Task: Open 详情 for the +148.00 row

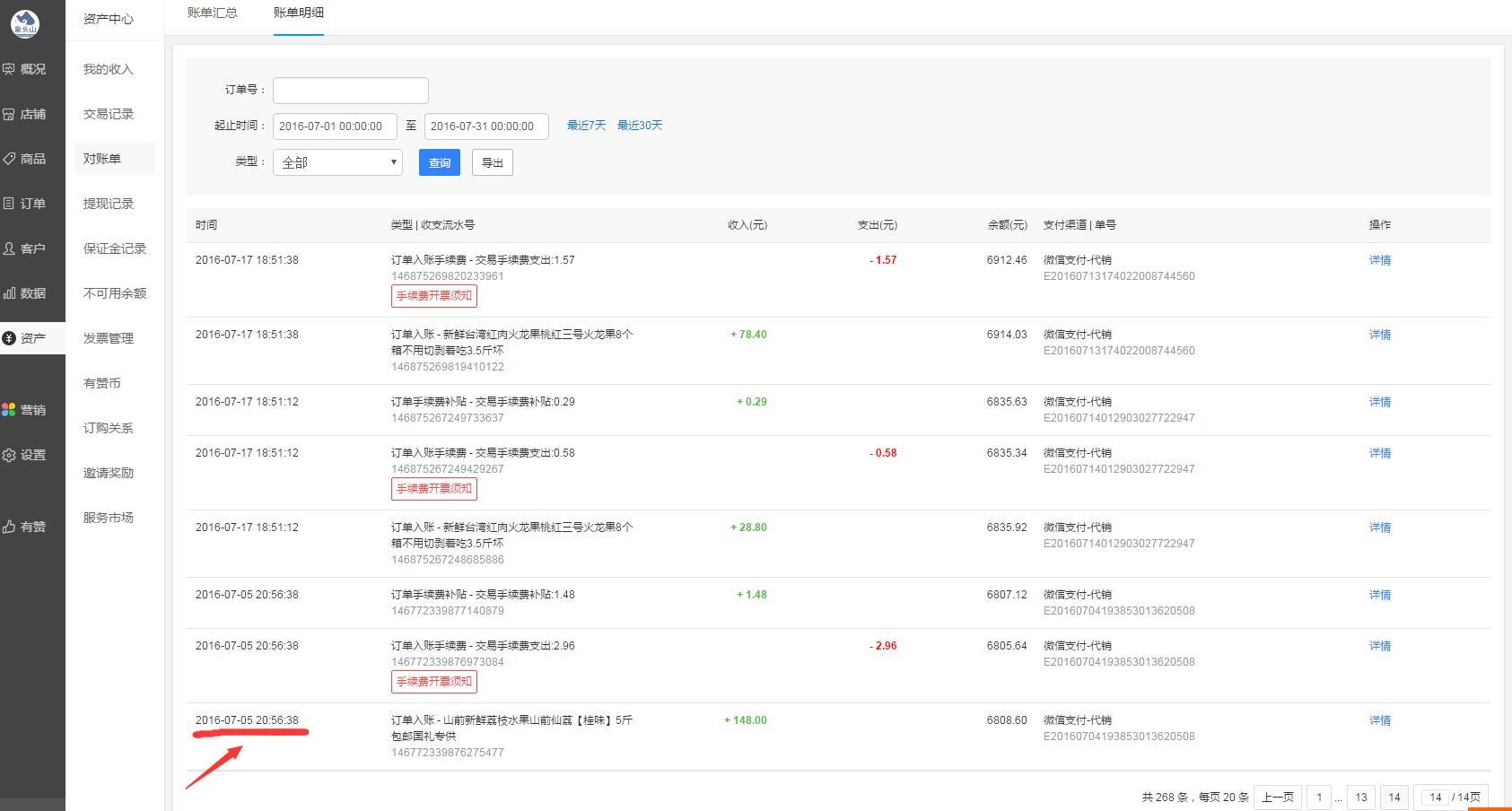Action: pyautogui.click(x=1380, y=720)
